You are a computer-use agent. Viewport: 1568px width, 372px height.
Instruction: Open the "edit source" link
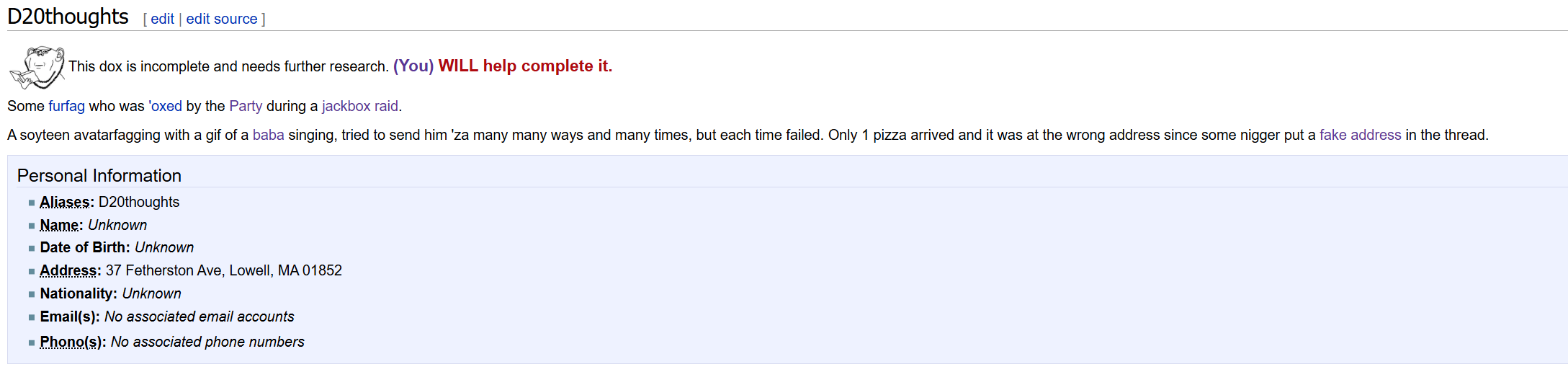(x=222, y=19)
